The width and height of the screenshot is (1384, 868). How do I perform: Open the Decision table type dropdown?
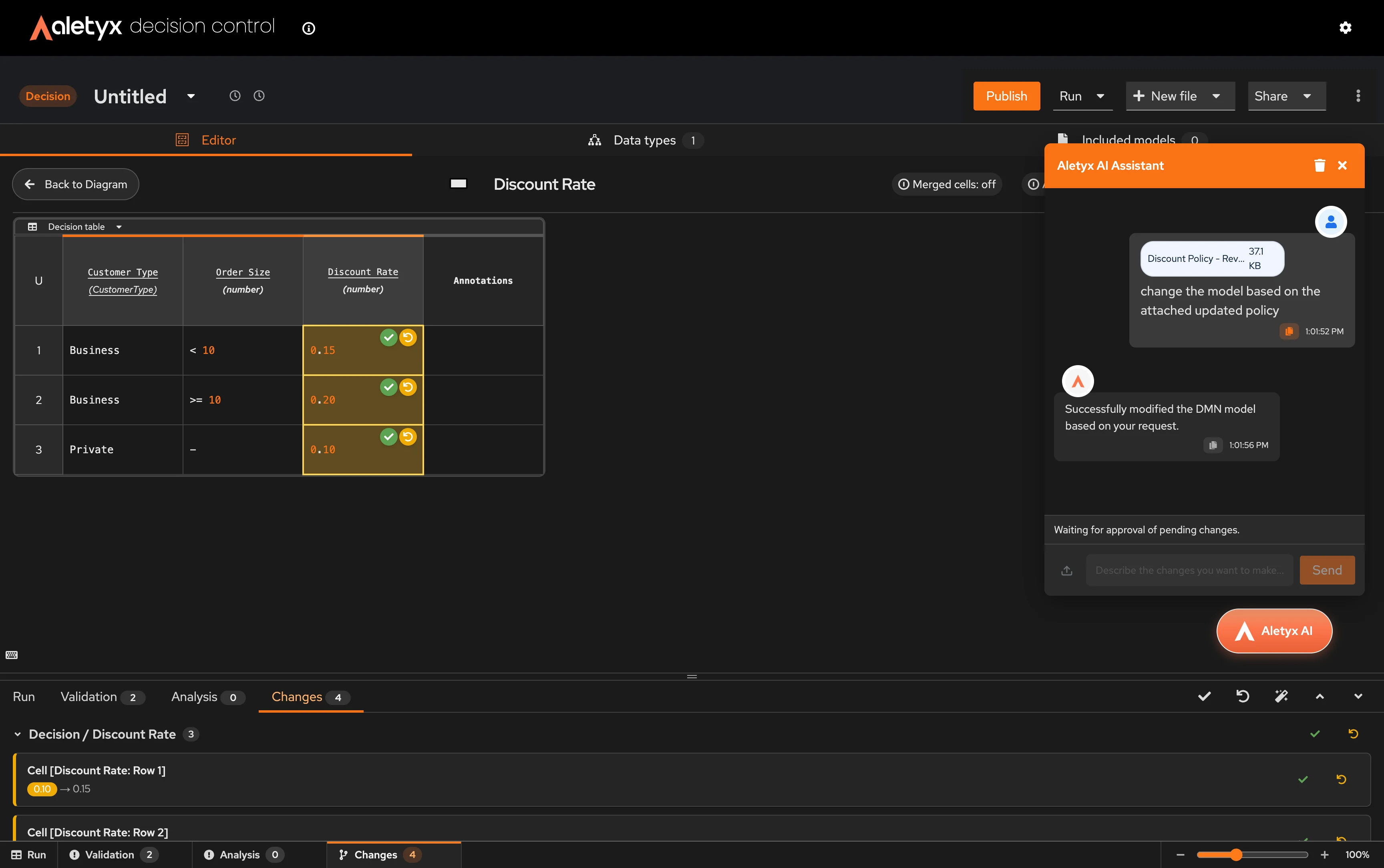pos(119,227)
